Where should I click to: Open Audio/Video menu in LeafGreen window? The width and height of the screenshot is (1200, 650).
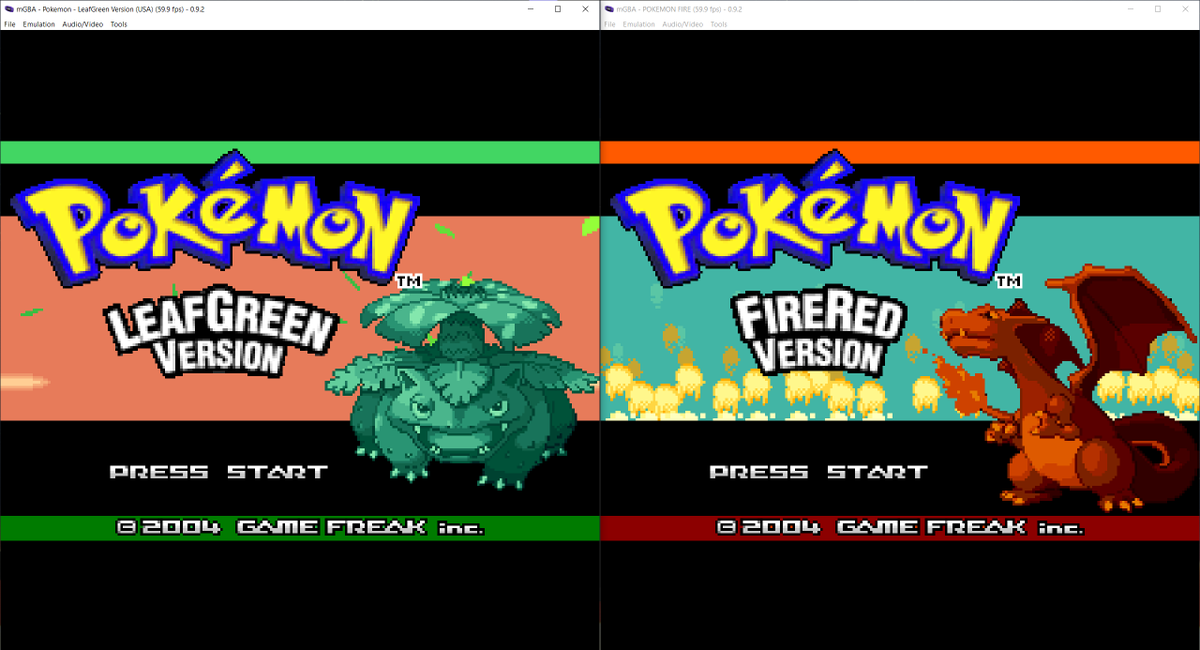82,24
